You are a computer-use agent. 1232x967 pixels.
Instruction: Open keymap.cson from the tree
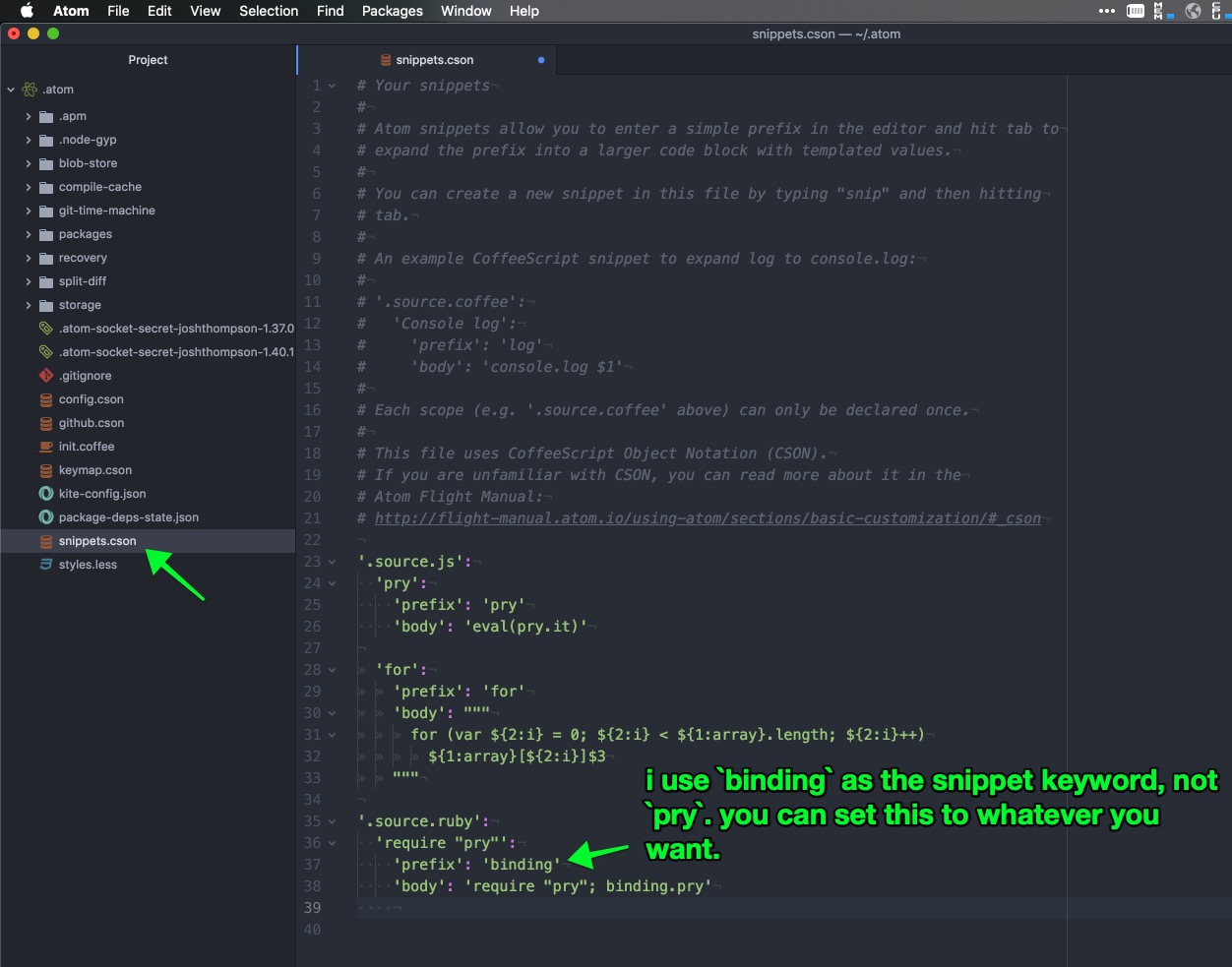pyautogui.click(x=94, y=470)
